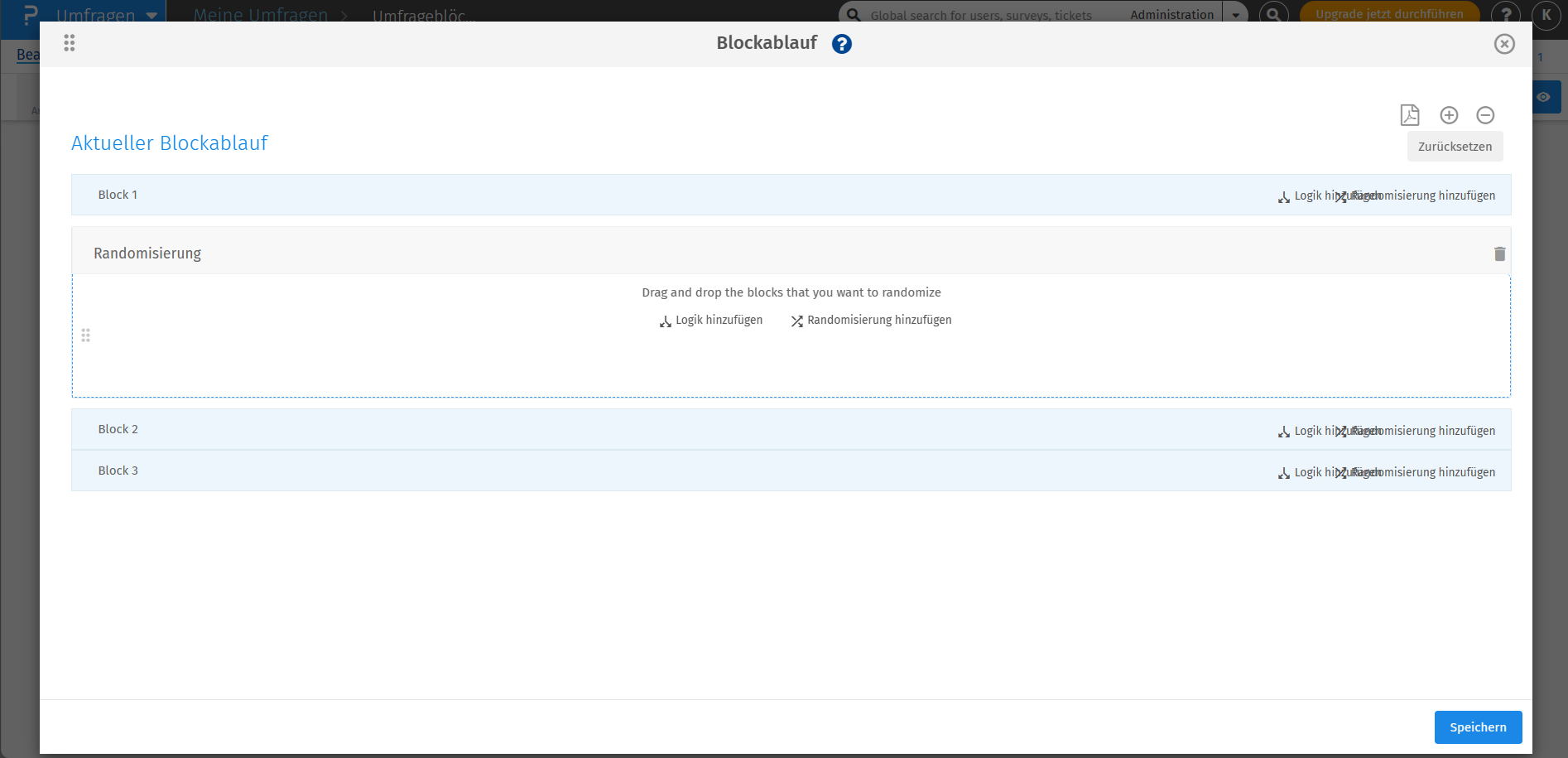Select the Block 1 row label
This screenshot has width=1568, height=758.
click(118, 195)
